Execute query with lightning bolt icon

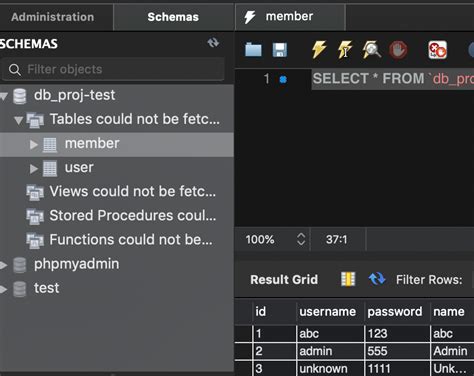point(319,50)
